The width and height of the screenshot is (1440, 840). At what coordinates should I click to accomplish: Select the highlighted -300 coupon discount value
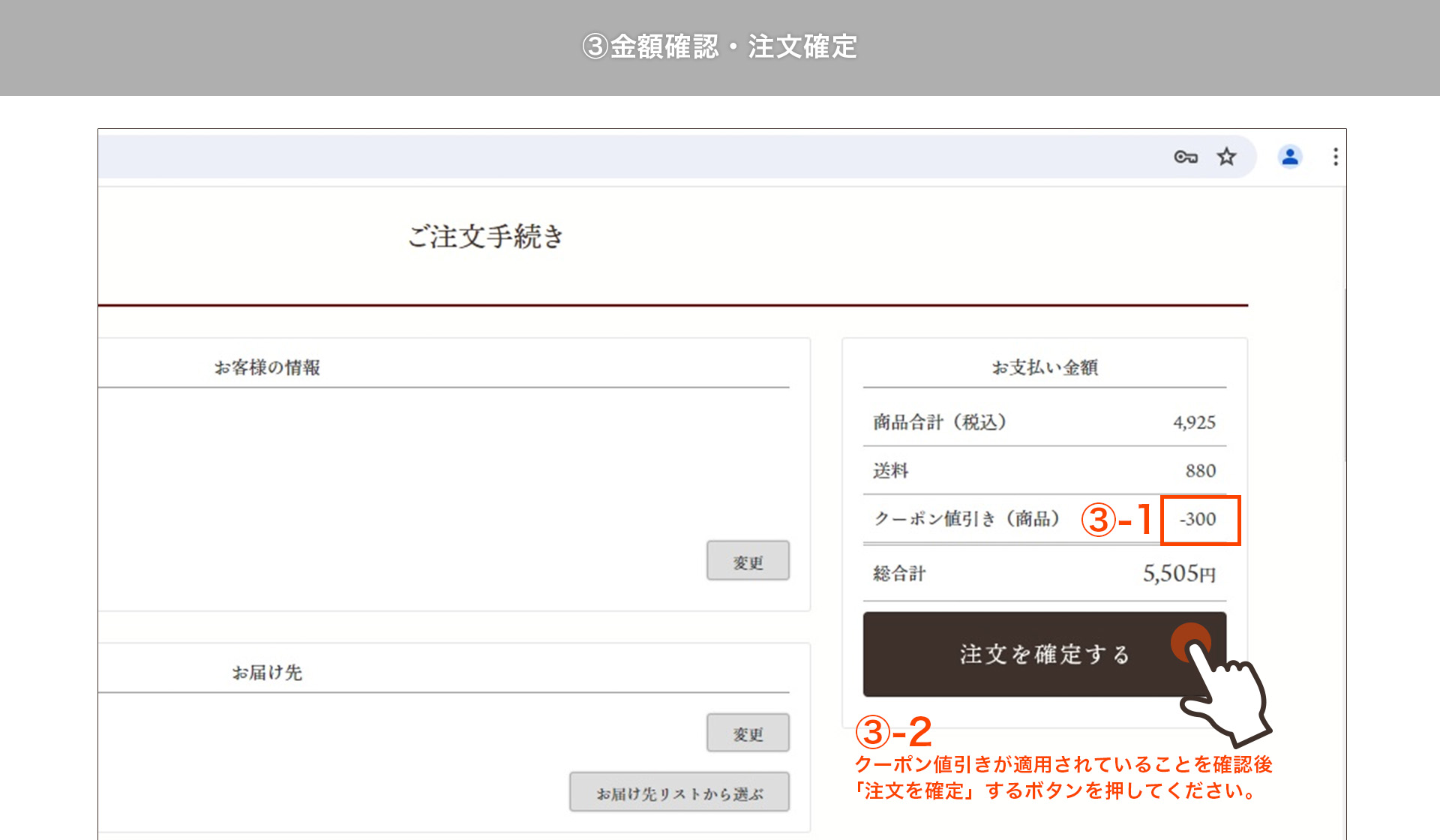(1199, 520)
